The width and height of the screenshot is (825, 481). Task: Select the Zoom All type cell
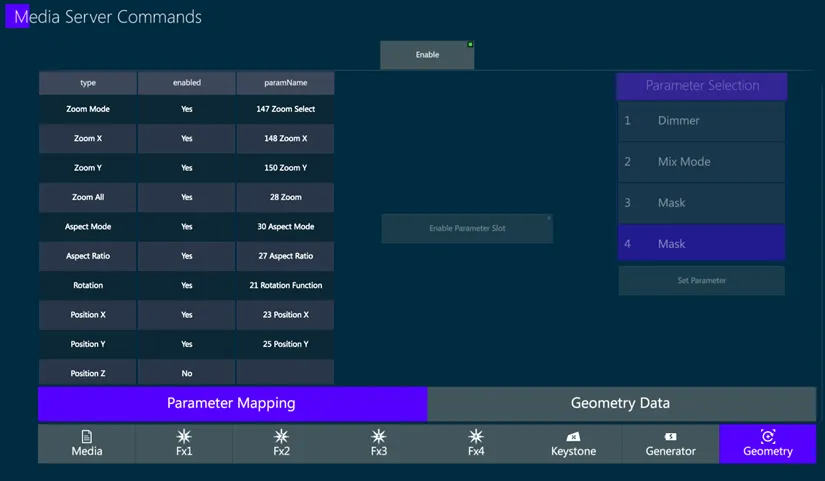click(x=88, y=197)
